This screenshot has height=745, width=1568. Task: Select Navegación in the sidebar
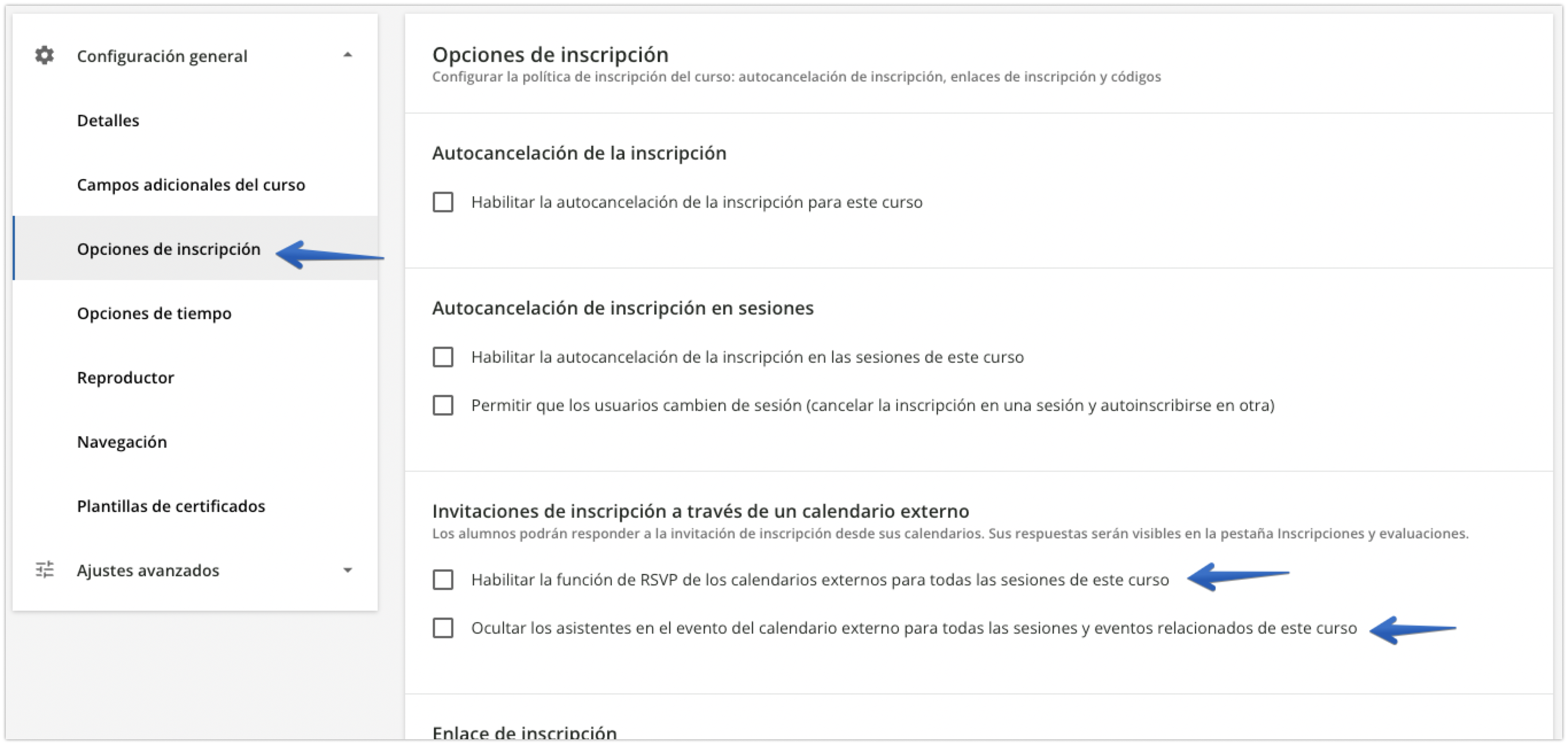click(122, 442)
